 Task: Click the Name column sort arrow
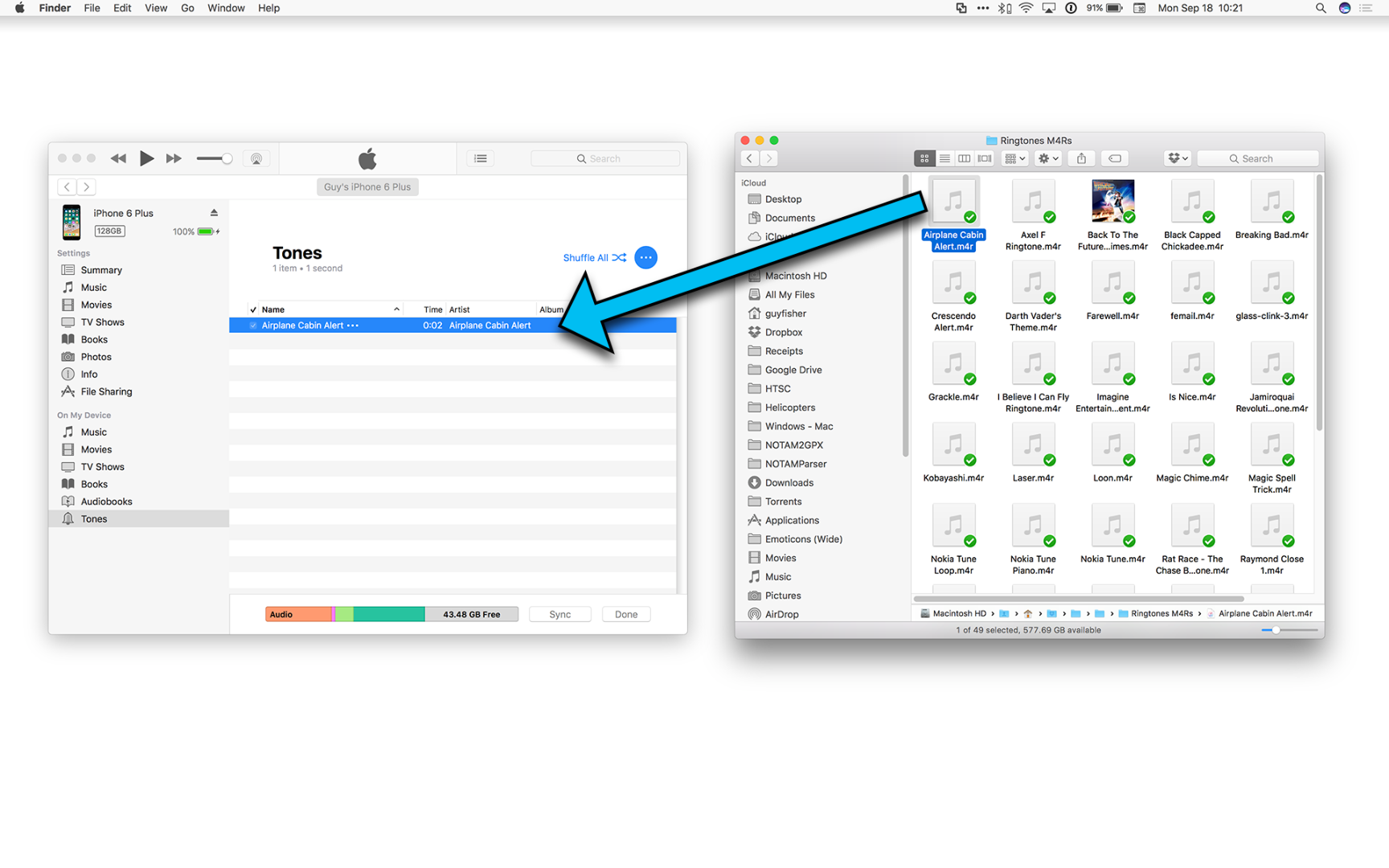pos(396,309)
